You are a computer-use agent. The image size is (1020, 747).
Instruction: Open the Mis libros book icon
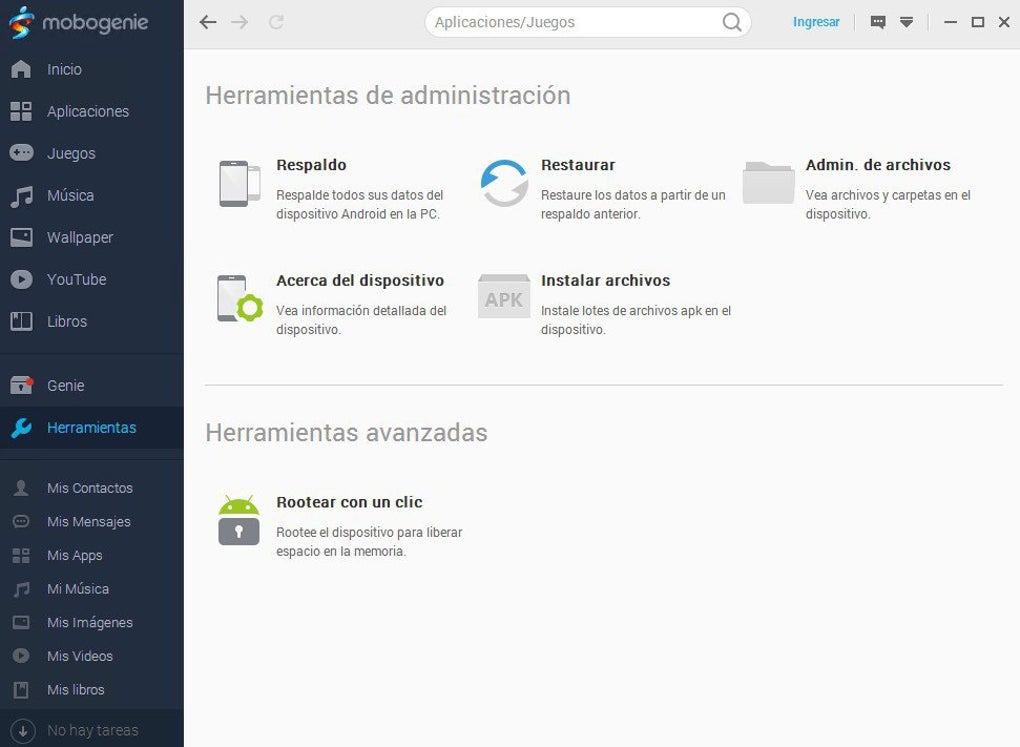pyautogui.click(x=21, y=690)
